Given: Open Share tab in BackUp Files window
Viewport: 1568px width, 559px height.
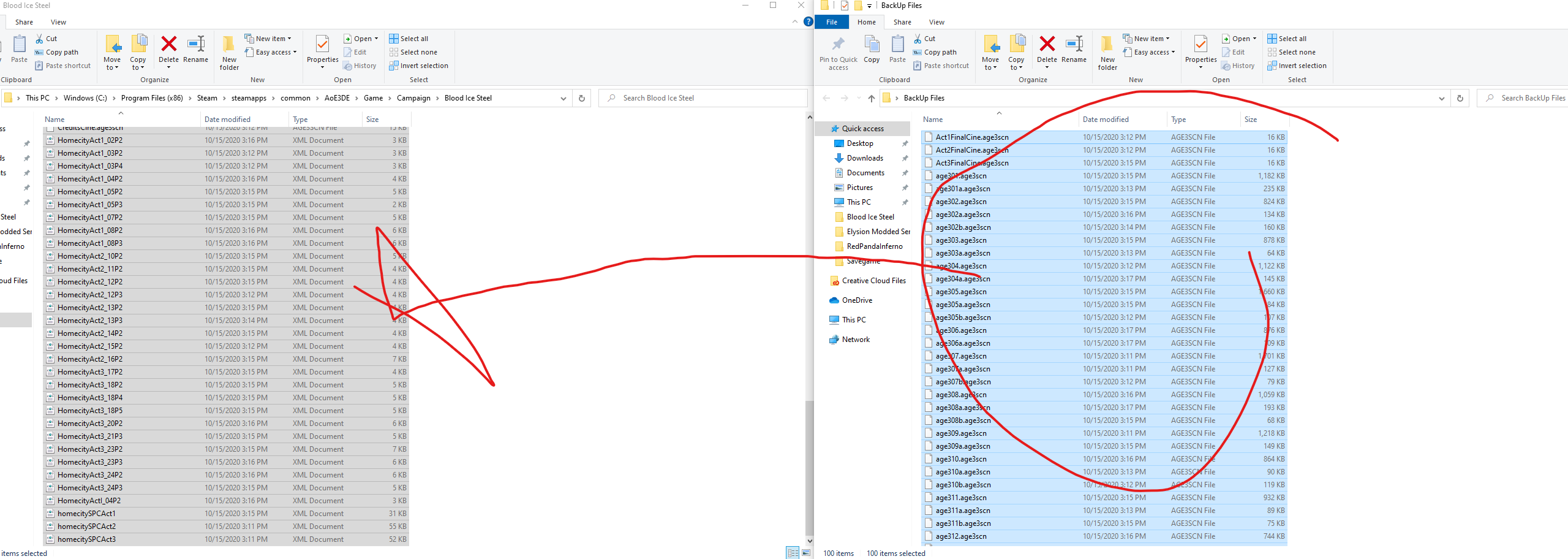Looking at the screenshot, I should (x=902, y=22).
